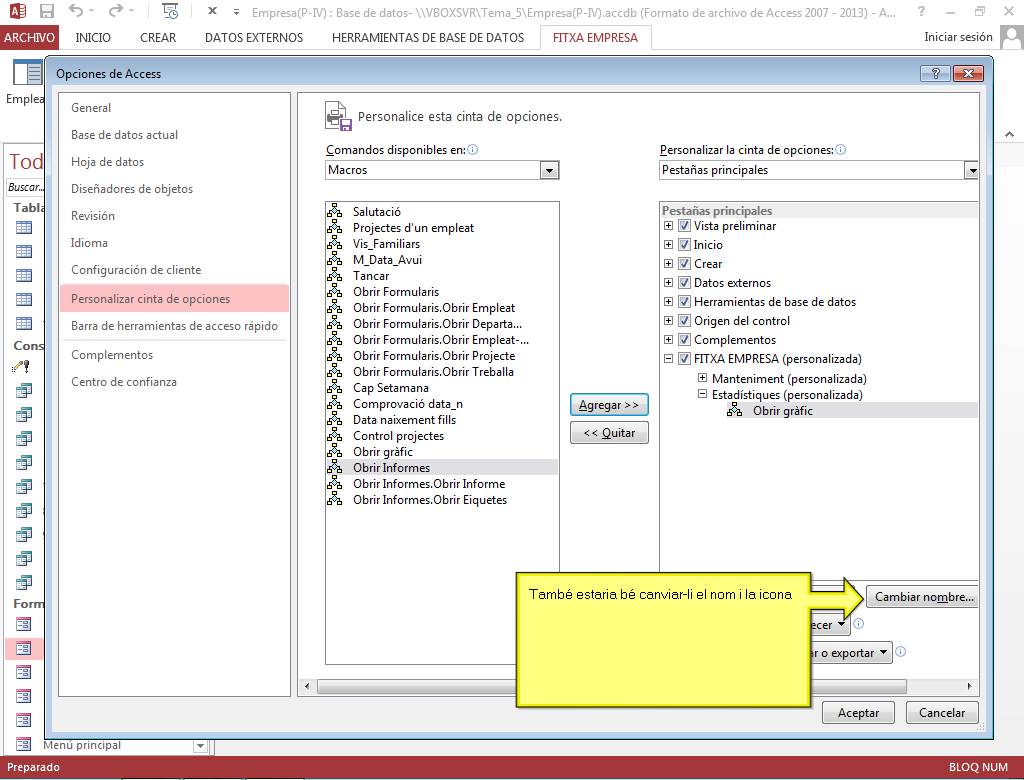Open the ARCHIVO tab
The image size is (1024, 780).
(x=29, y=37)
